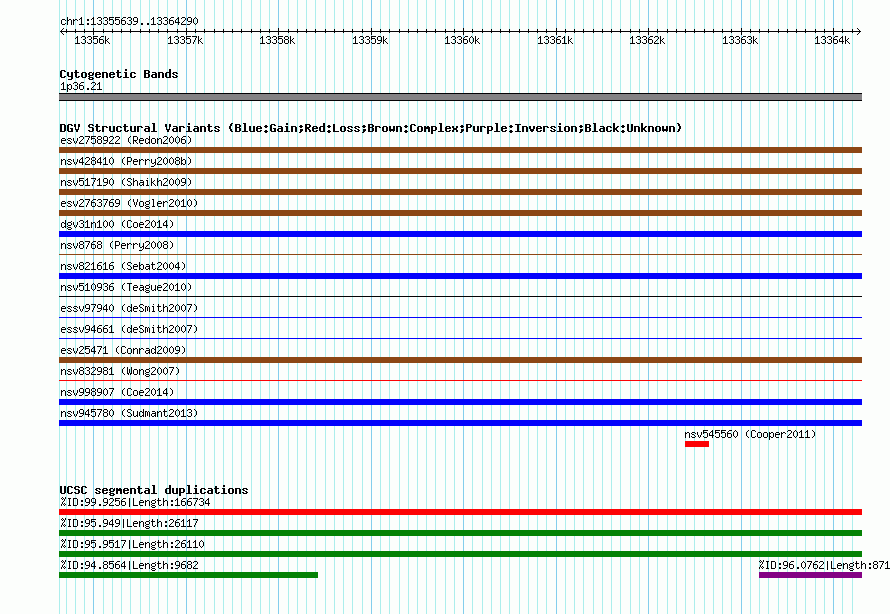Image resolution: width=890 pixels, height=614 pixels.
Task: Open dgv31n100 (Coe2014) variant label
Action: pos(117,224)
